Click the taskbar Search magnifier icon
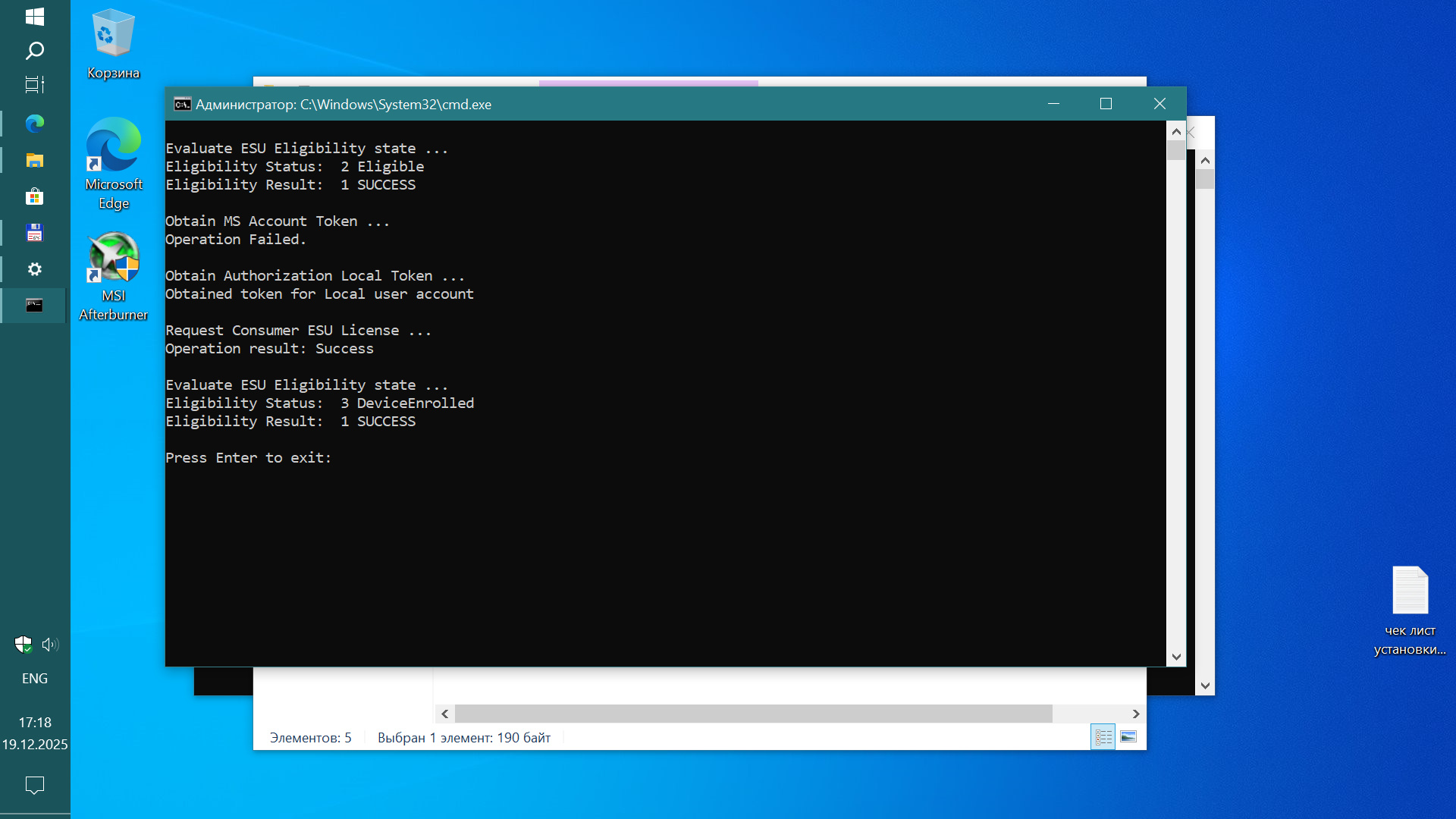1456x819 pixels. click(35, 51)
